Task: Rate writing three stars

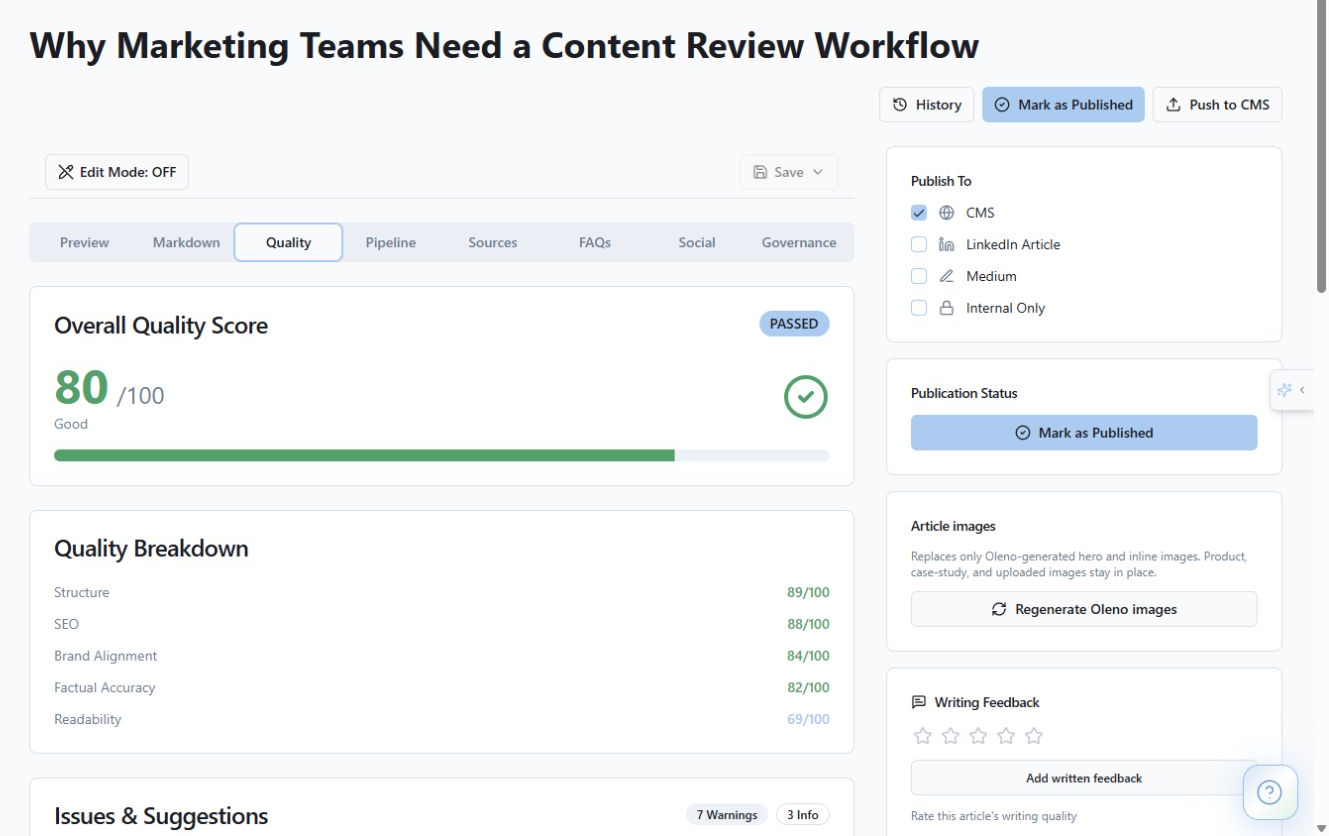Action: click(978, 736)
